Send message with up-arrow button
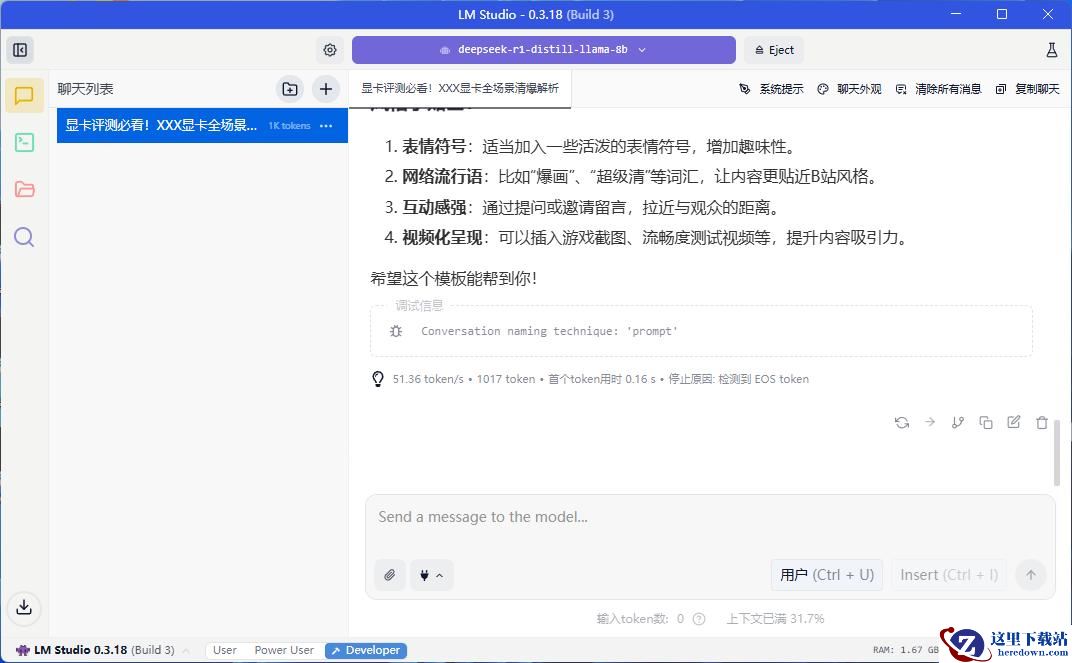This screenshot has width=1072, height=663. pos(1030,575)
